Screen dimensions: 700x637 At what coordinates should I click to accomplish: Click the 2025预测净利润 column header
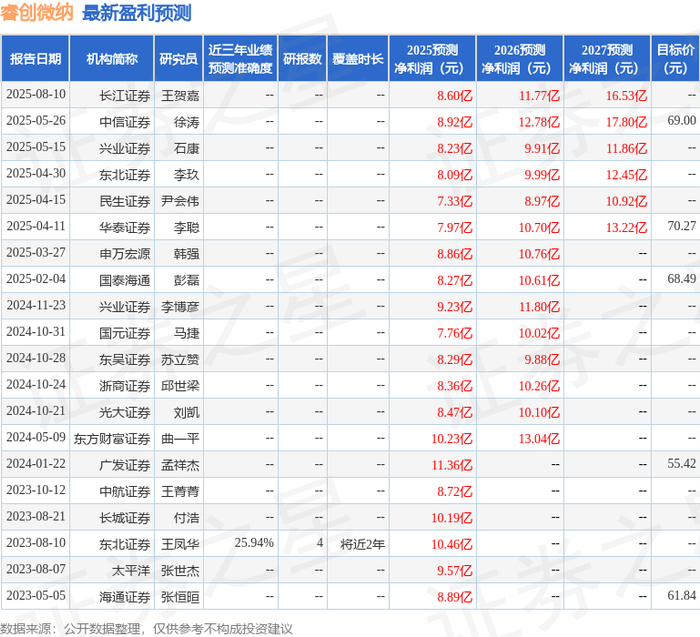432,58
